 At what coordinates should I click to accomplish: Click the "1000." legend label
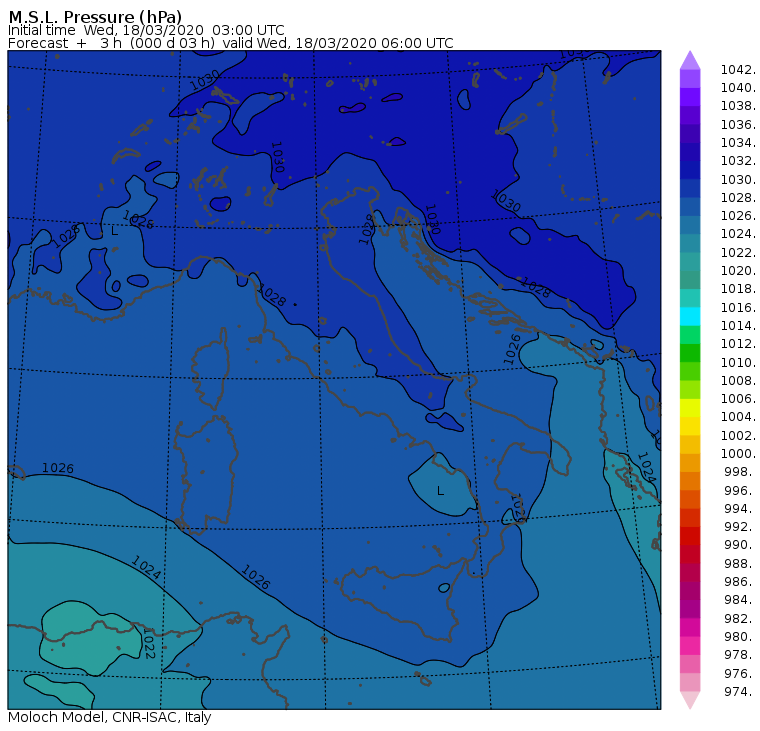(738, 454)
